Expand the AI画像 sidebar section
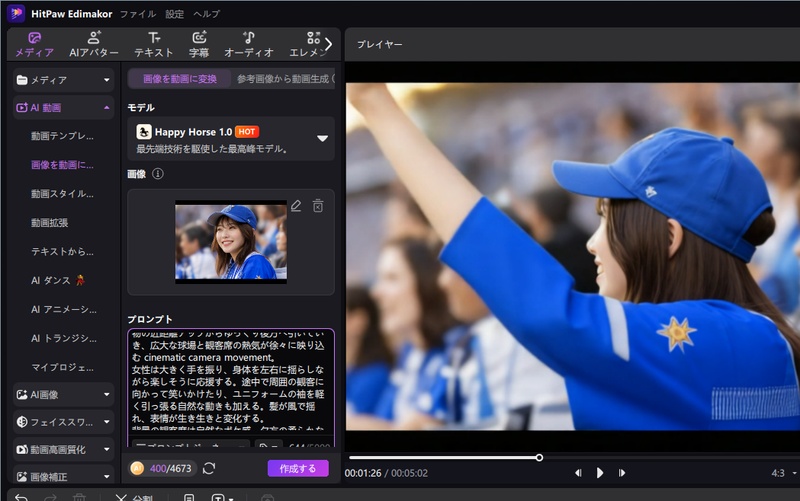 tap(63, 394)
